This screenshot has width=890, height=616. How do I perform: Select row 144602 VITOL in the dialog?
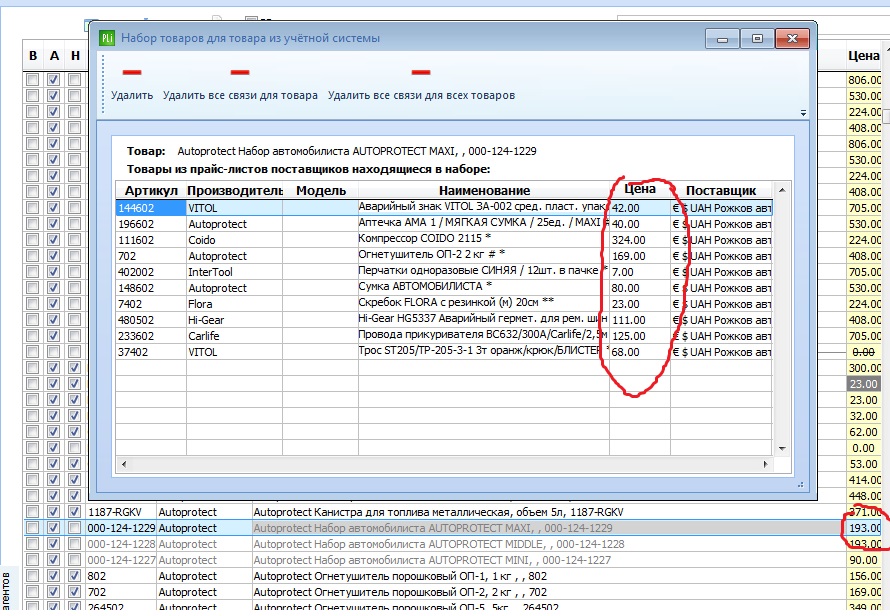point(444,208)
